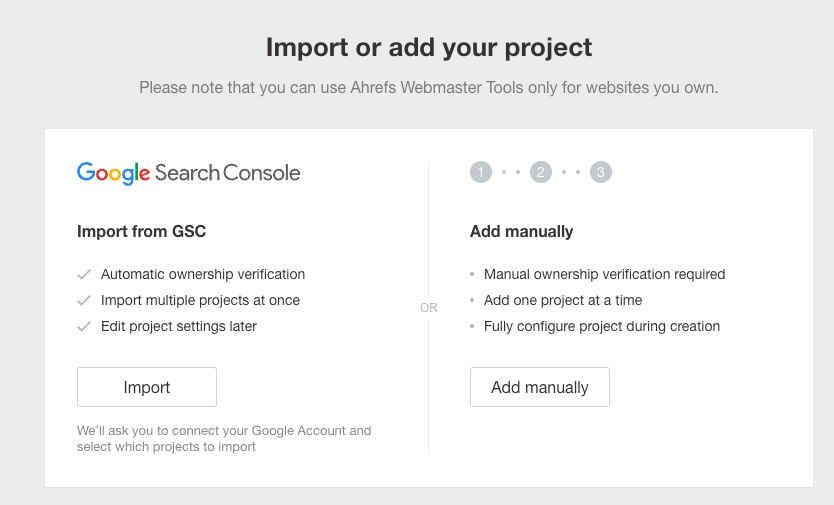Click the Ahrefs Webmaster Tools note text
The height and width of the screenshot is (505, 834).
[x=429, y=88]
